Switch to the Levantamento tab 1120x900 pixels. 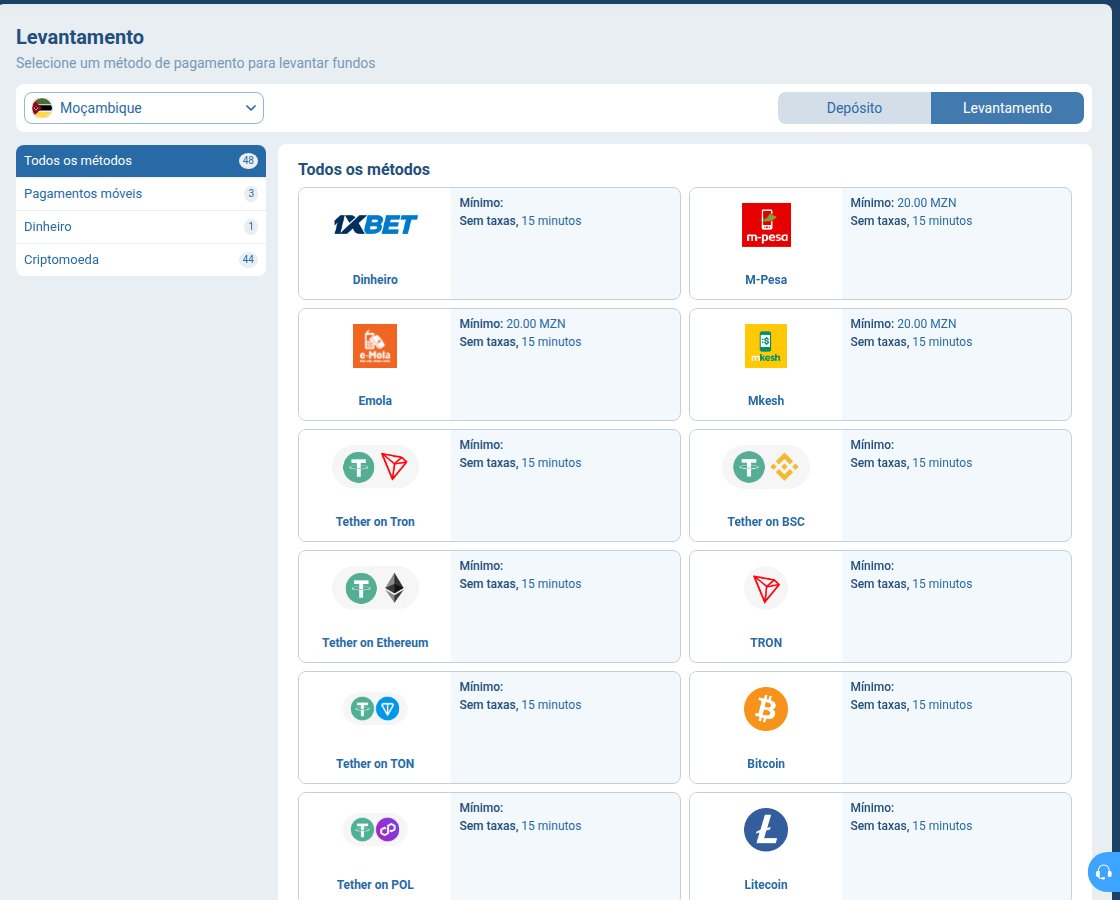[1007, 108]
